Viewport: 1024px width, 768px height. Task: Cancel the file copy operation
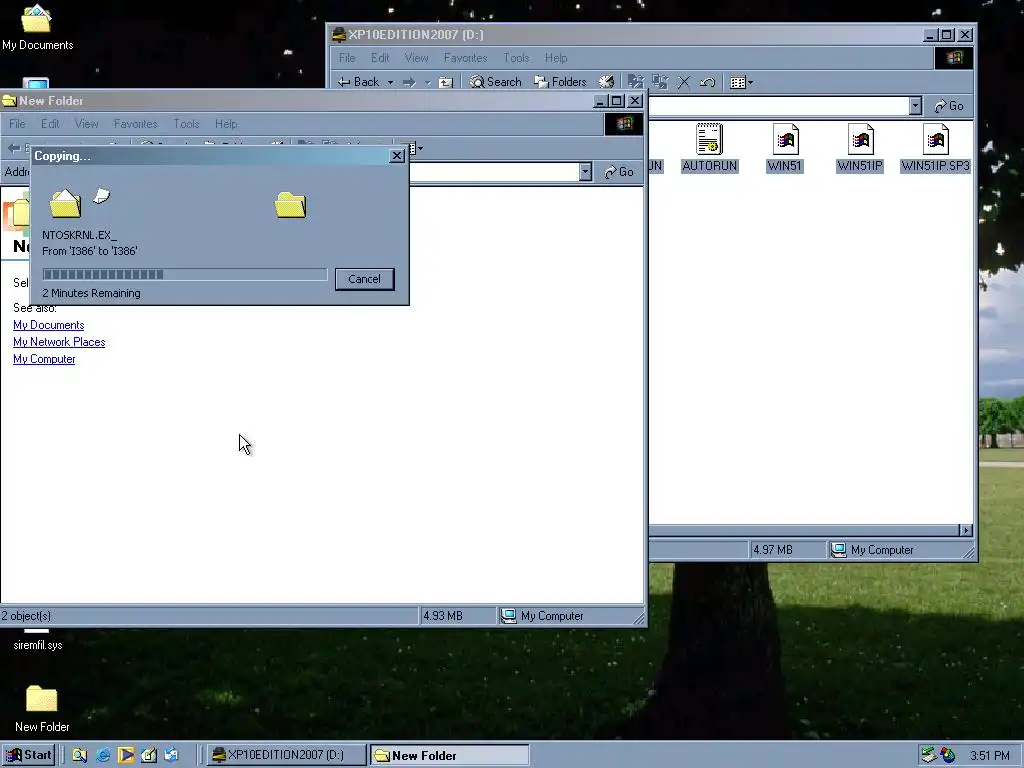(x=364, y=279)
